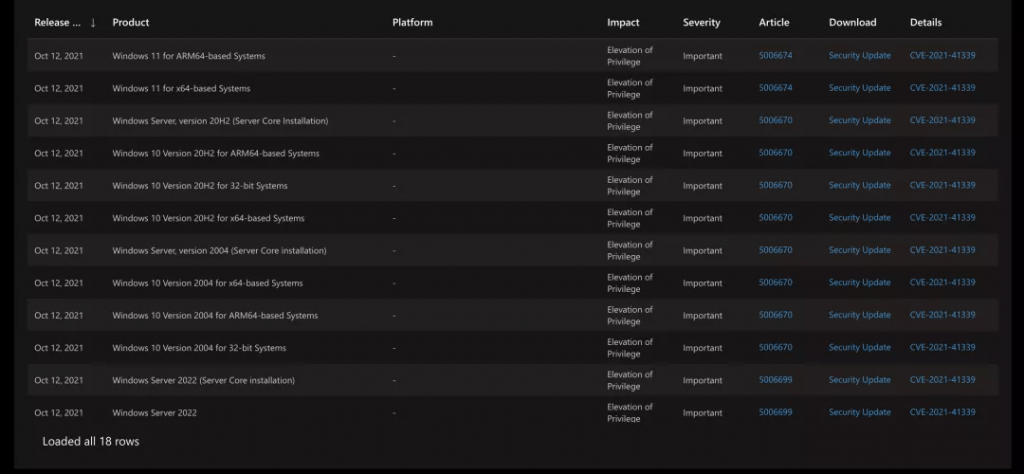The image size is (1024, 474).
Task: Open article 5006674 for Windows 11 ARM64
Action: [x=775, y=55]
